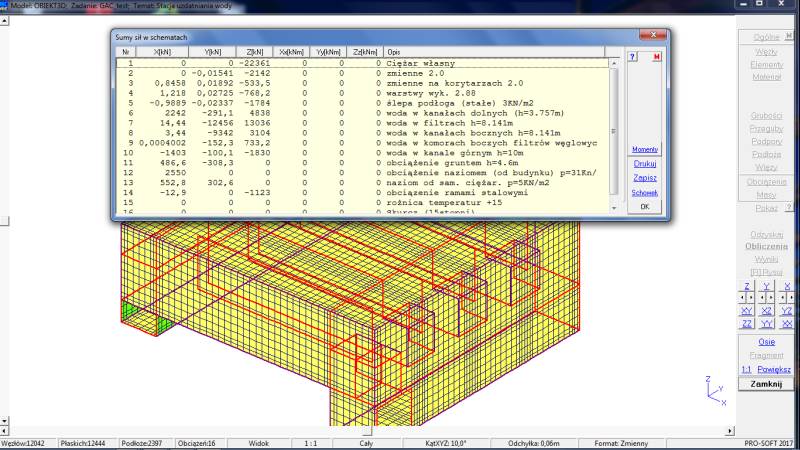Screen dimensions: 800x450
Task: Rotate right using arrow under Z
Action: tap(751, 297)
